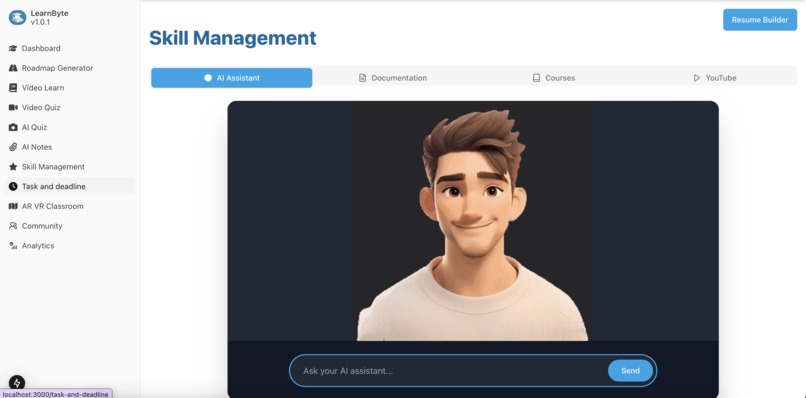Send the message to AI assistant

point(630,371)
